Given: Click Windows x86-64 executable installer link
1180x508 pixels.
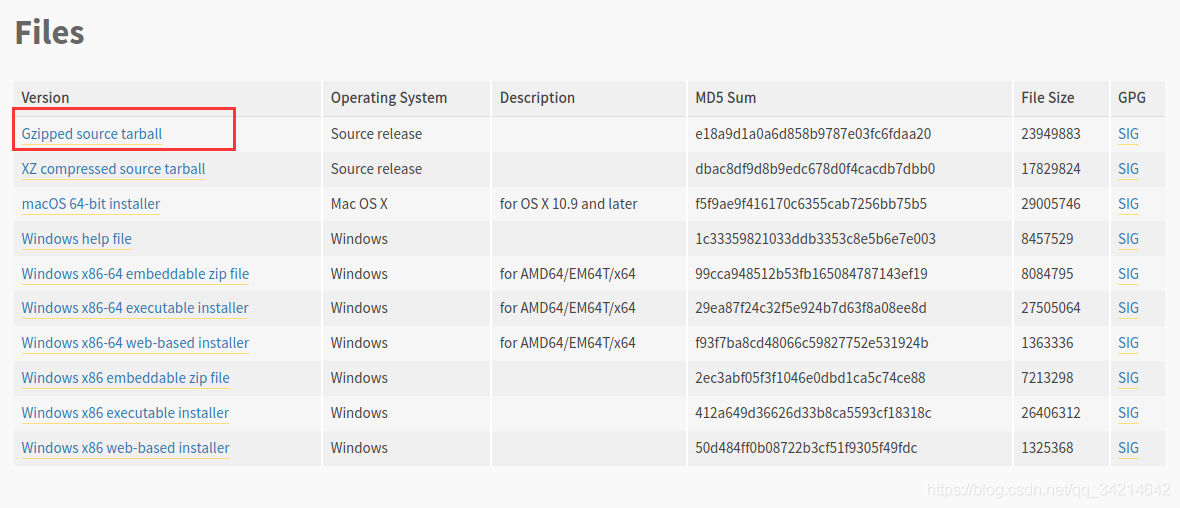Looking at the screenshot, I should (x=135, y=308).
